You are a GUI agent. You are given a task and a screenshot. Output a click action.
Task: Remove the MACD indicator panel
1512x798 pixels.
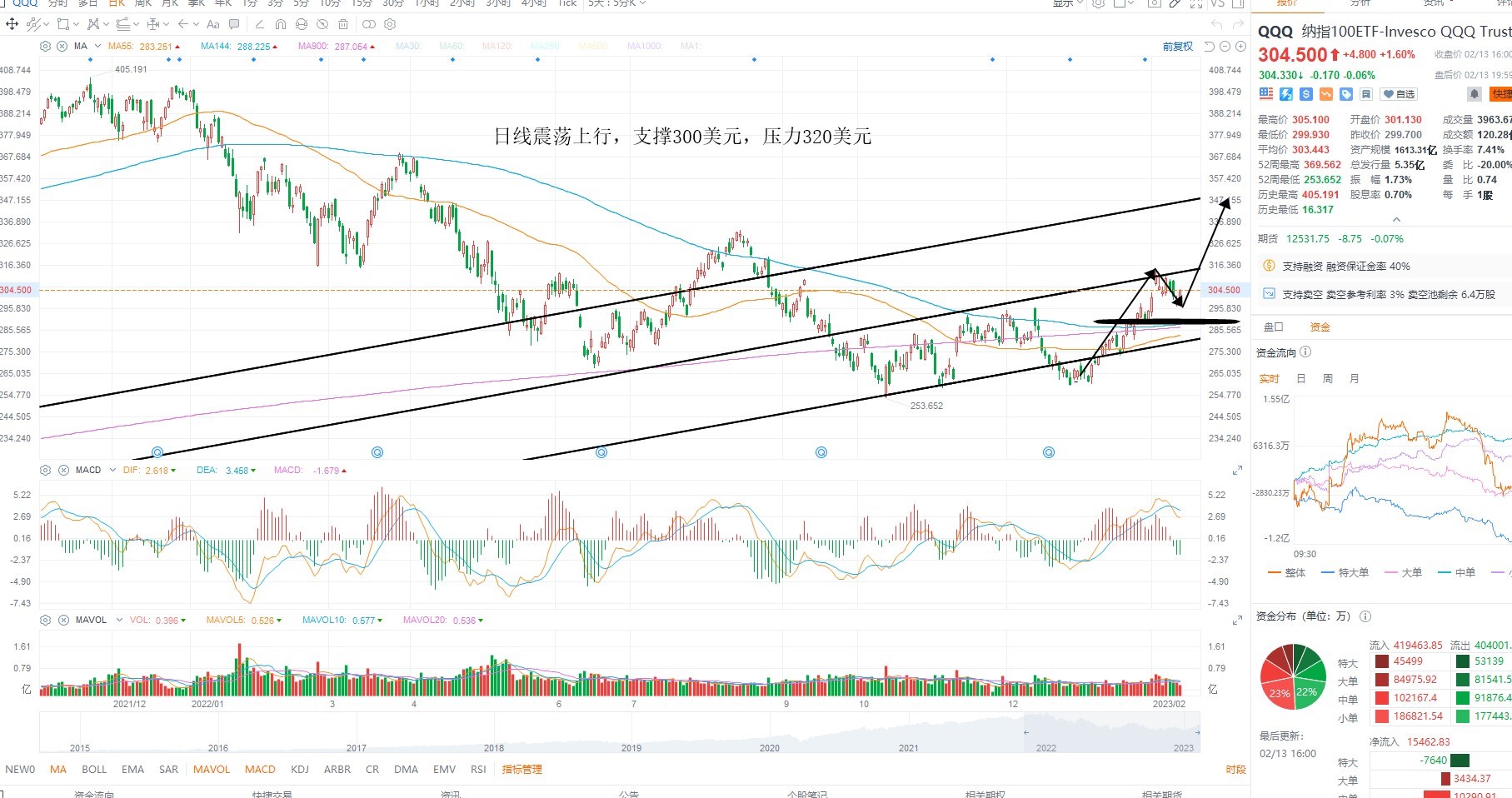click(63, 471)
